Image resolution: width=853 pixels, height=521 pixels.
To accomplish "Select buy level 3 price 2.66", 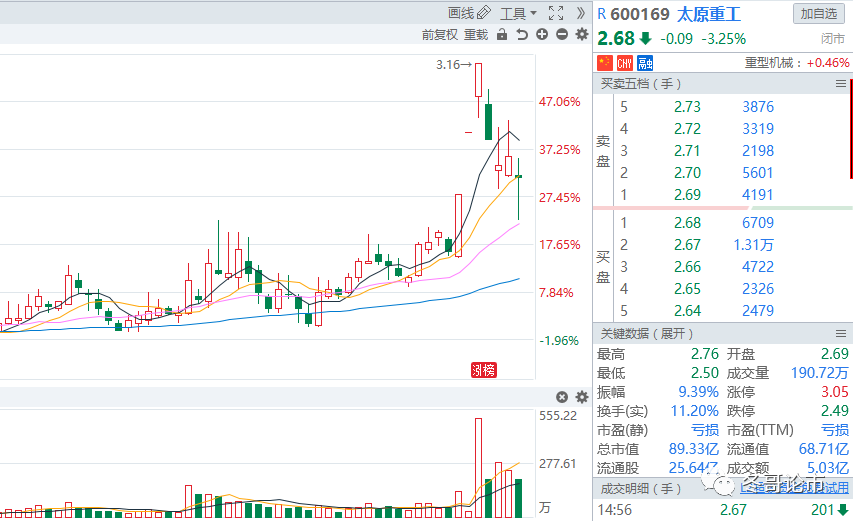I will (687, 267).
